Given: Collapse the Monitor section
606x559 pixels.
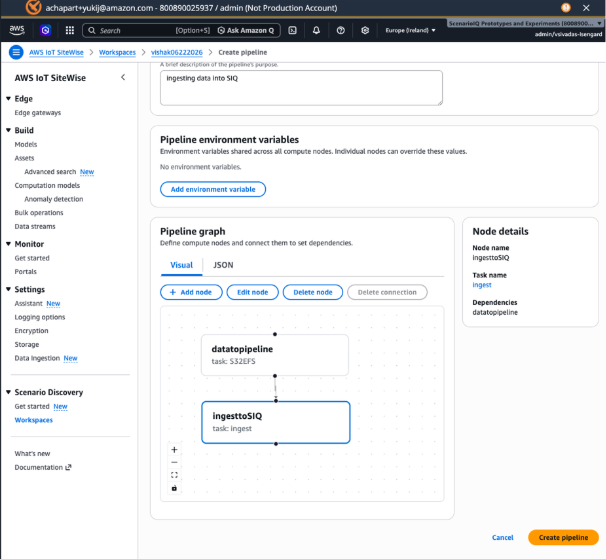Looking at the screenshot, I should click(8, 244).
